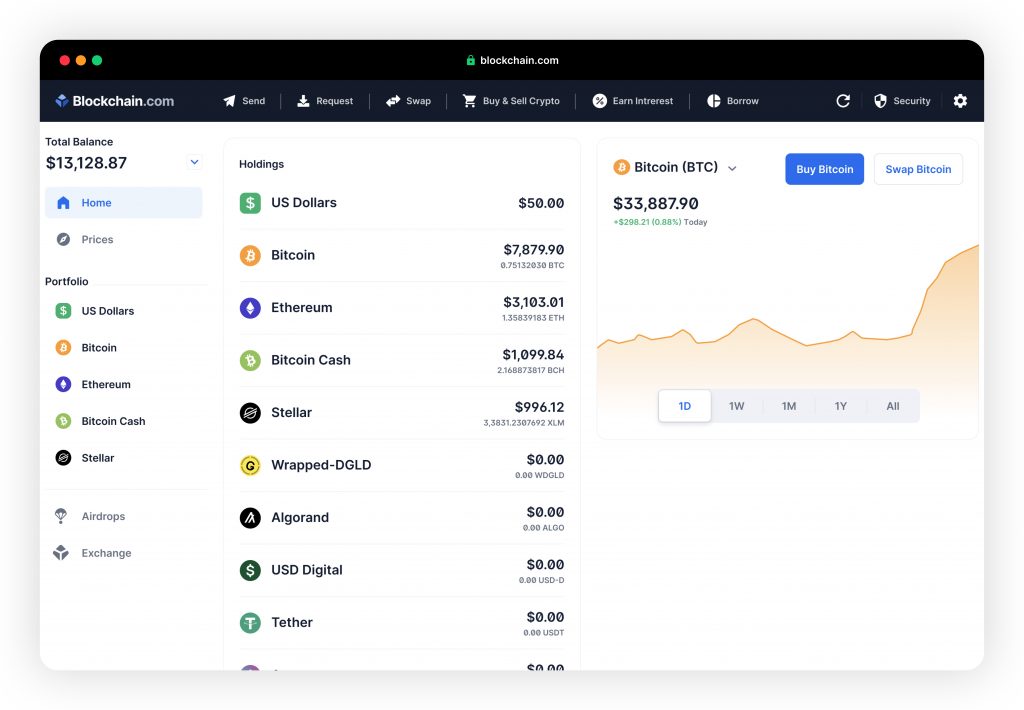
Task: Click the US Dollars icon in Holdings list
Action: tap(250, 203)
